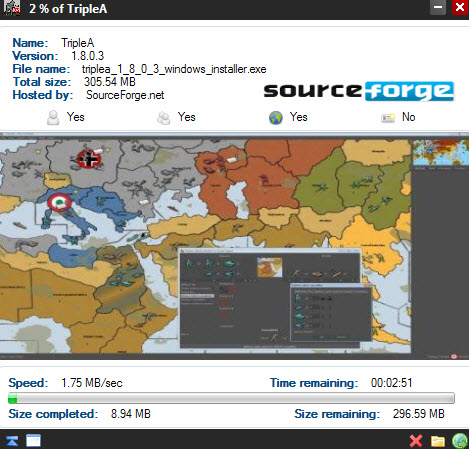Screen dimensions: 469x449
Task: Click the speed value 1.75 MB/sec
Action: coord(92,383)
